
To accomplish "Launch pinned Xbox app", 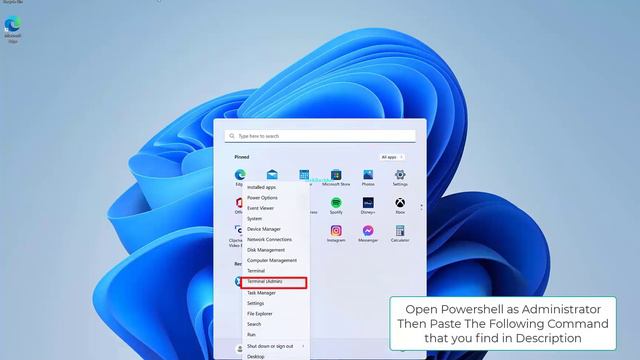I will click(x=400, y=206).
